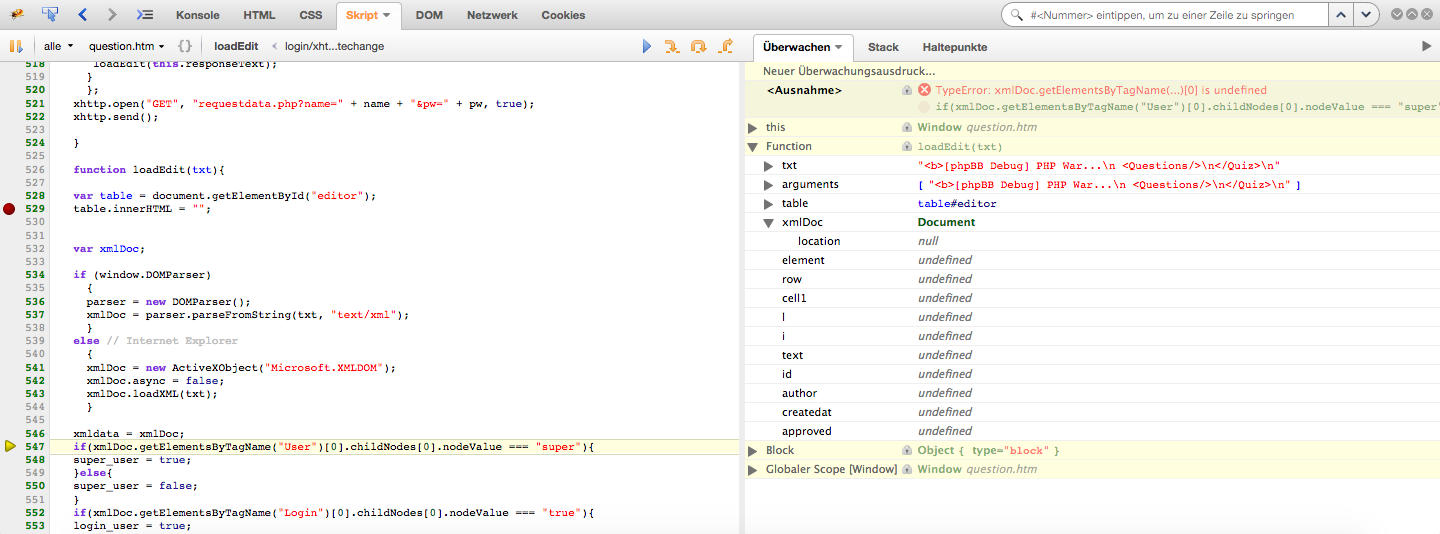Click Neuer Überwachungsausdruck to add watch
The image size is (1440, 534).
[x=849, y=71]
